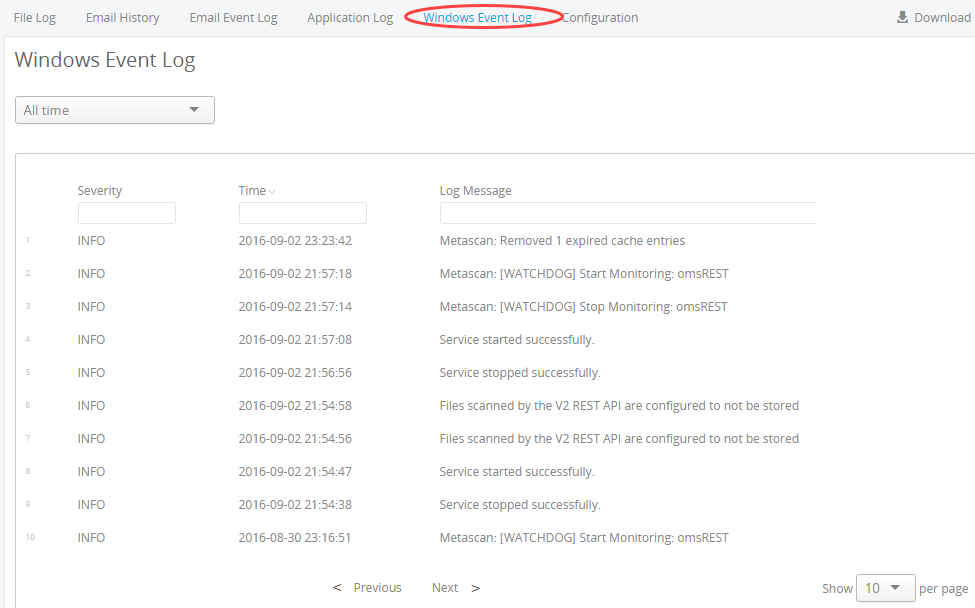Click the message at time 21:54:58
The width and height of the screenshot is (975, 608).
point(619,405)
